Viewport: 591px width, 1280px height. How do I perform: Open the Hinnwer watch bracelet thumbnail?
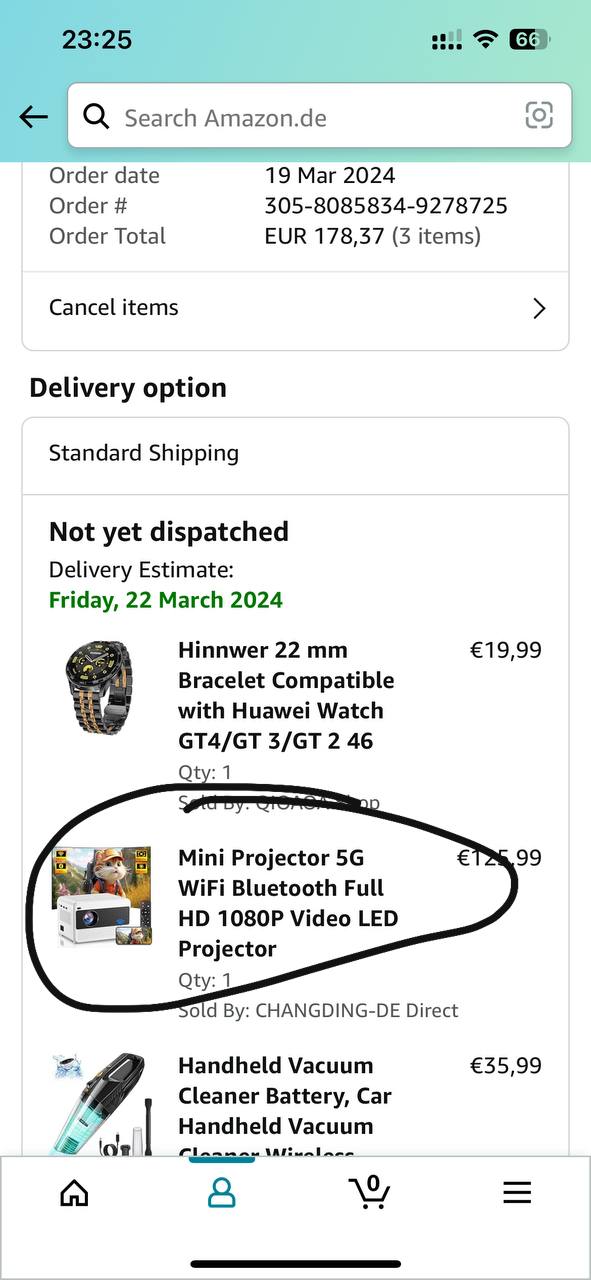(x=103, y=690)
